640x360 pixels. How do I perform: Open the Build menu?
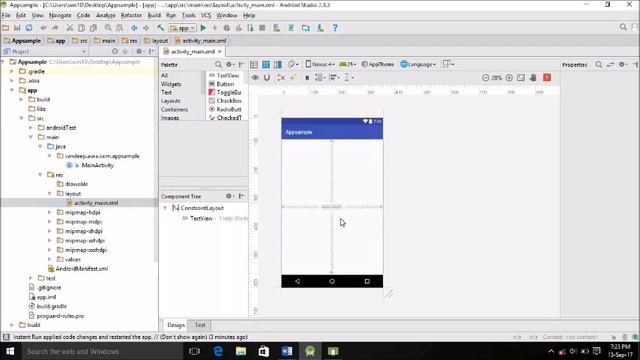(154, 16)
